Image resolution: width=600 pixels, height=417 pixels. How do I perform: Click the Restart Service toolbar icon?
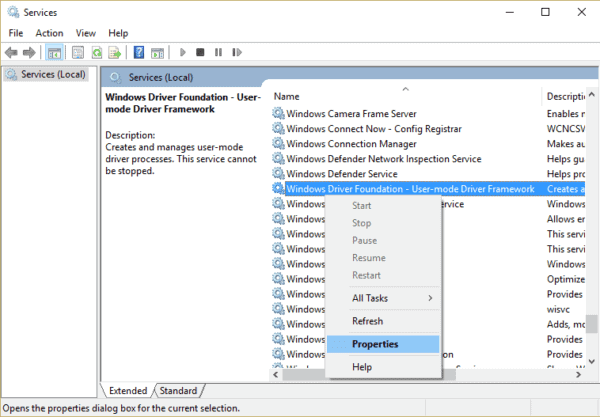(x=238, y=52)
